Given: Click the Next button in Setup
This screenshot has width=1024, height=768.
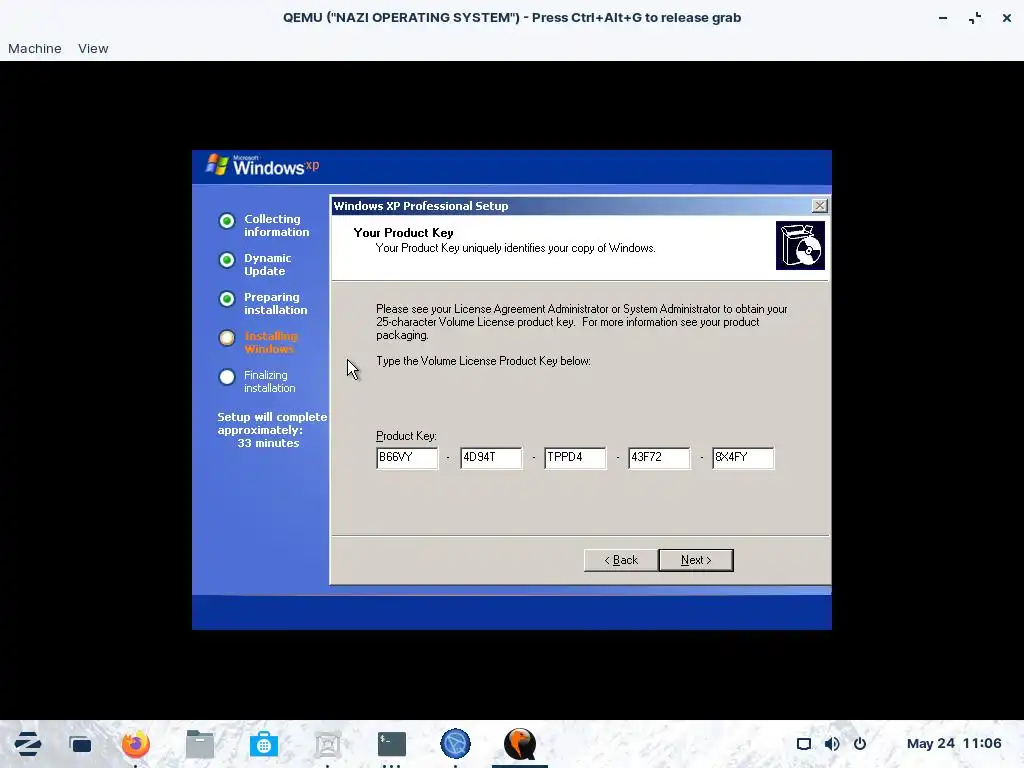Looking at the screenshot, I should point(696,560).
